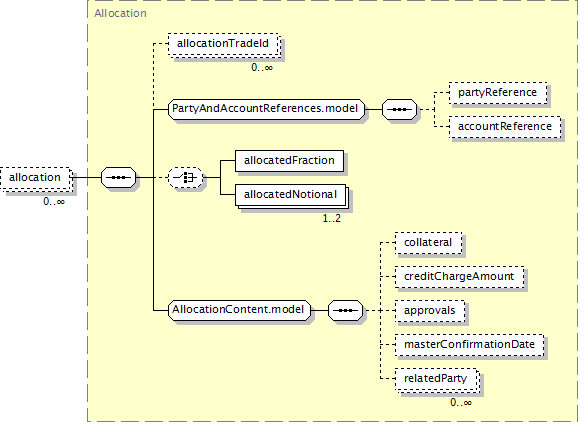Open the PartyAndAccountReferences.model group

point(267,109)
